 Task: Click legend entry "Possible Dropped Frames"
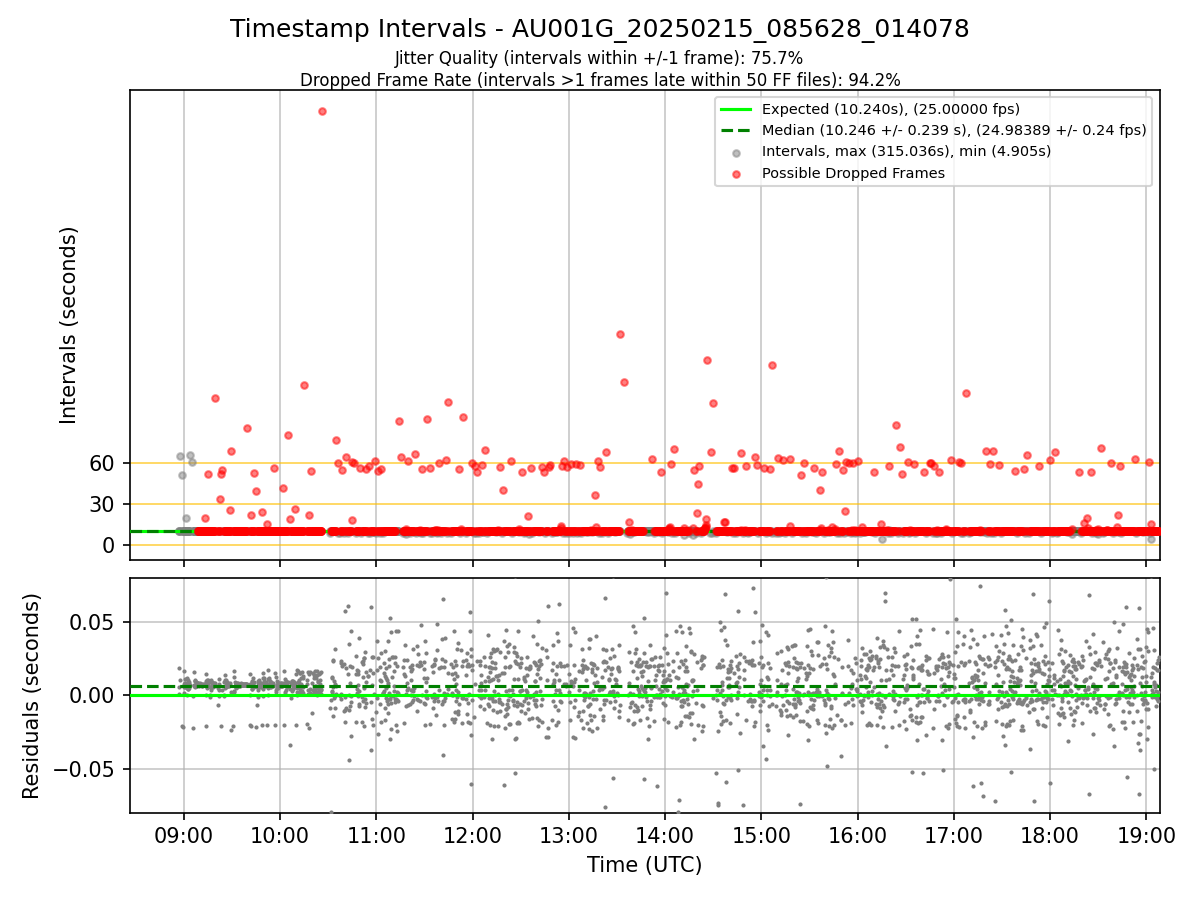(x=853, y=173)
